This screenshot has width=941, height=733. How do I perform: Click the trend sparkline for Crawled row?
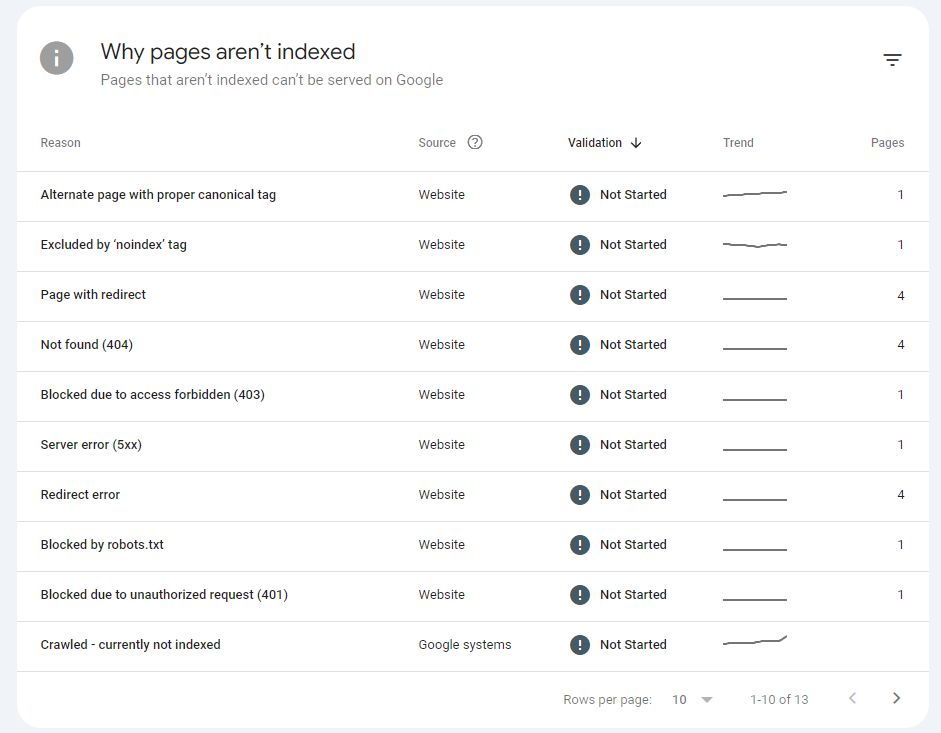tap(755, 641)
